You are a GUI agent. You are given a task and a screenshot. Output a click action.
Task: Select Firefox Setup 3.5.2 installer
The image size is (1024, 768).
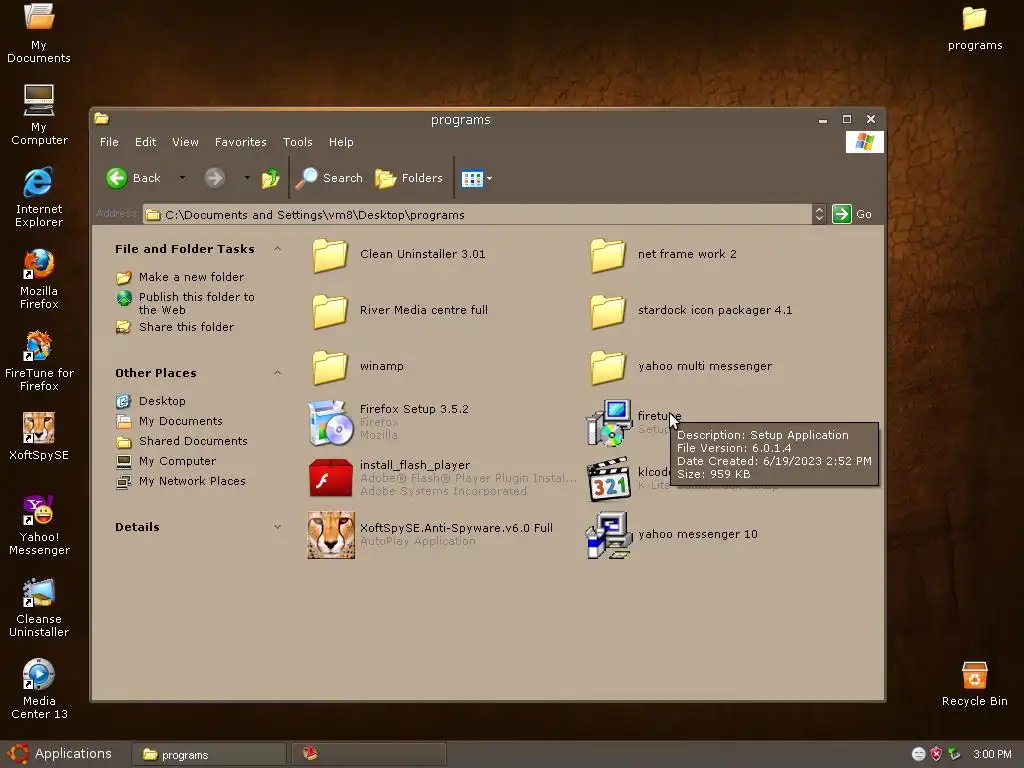coord(389,422)
